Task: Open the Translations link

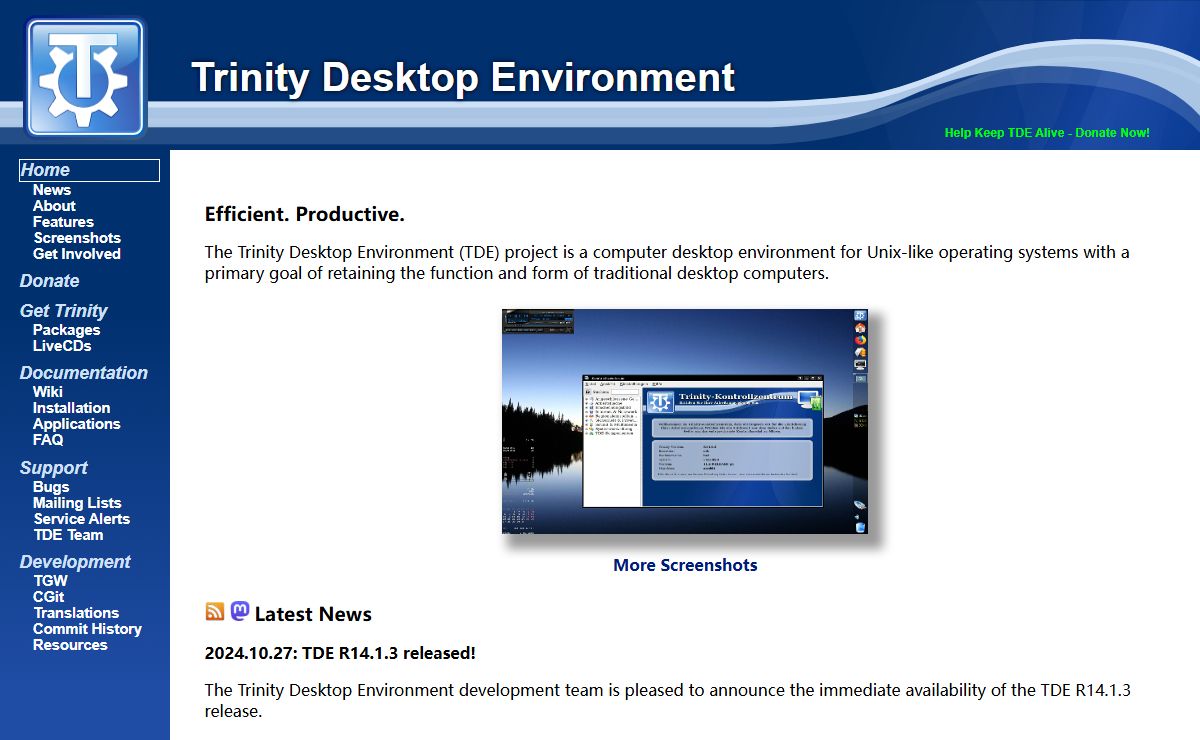Action: click(76, 613)
